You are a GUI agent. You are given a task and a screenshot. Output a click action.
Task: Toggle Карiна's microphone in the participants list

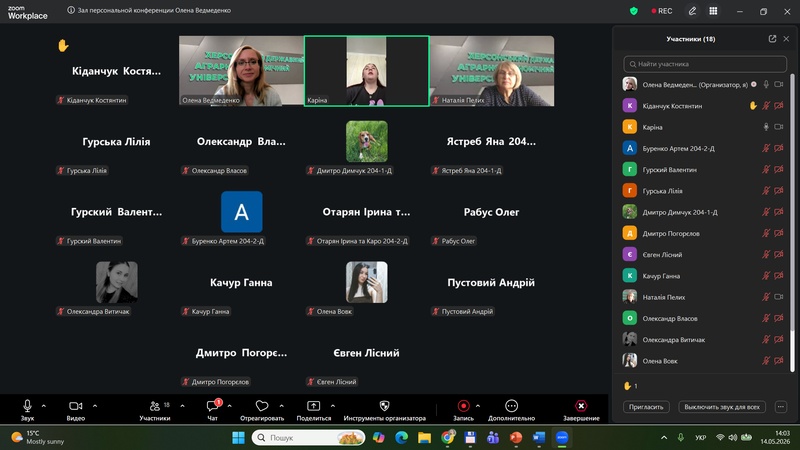point(766,127)
